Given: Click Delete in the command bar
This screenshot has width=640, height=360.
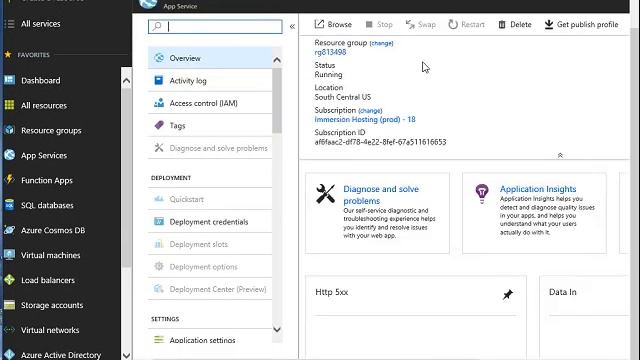Looking at the screenshot, I should pyautogui.click(x=515, y=24).
